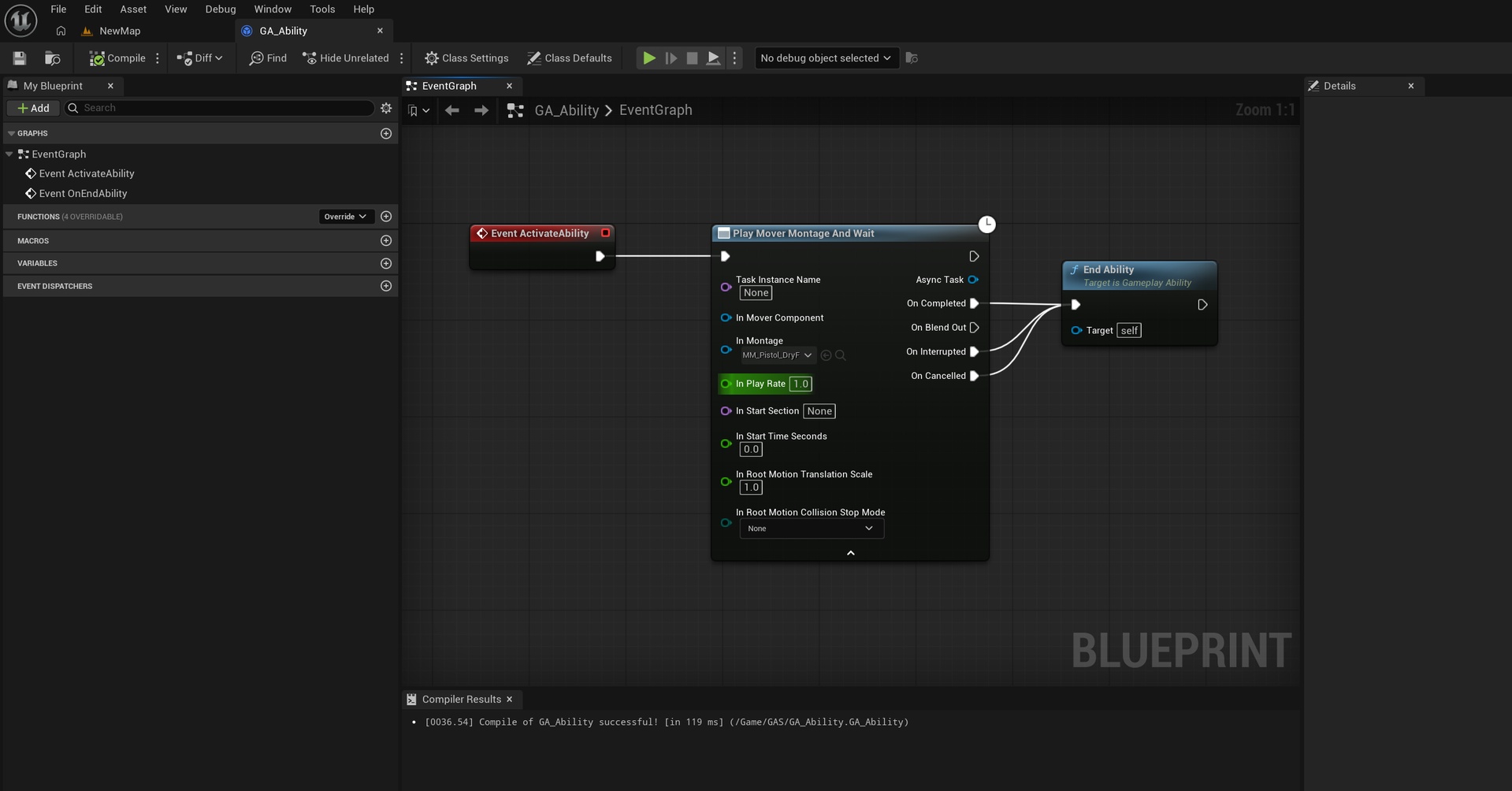Collapse advanced pins on Play Mover Montage node
The height and width of the screenshot is (791, 1512).
(850, 553)
